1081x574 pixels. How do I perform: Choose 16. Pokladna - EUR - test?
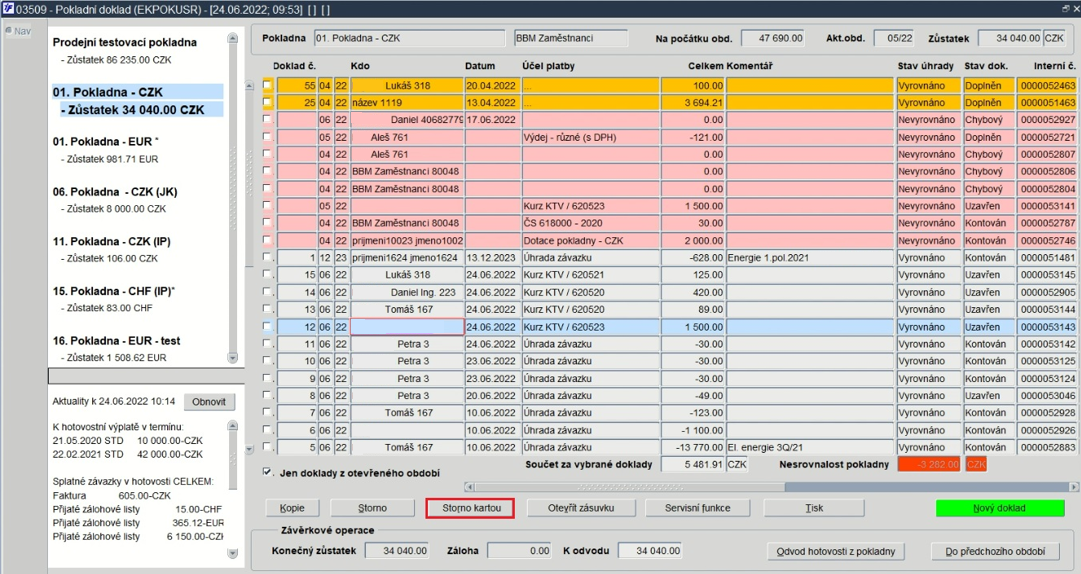click(117, 340)
